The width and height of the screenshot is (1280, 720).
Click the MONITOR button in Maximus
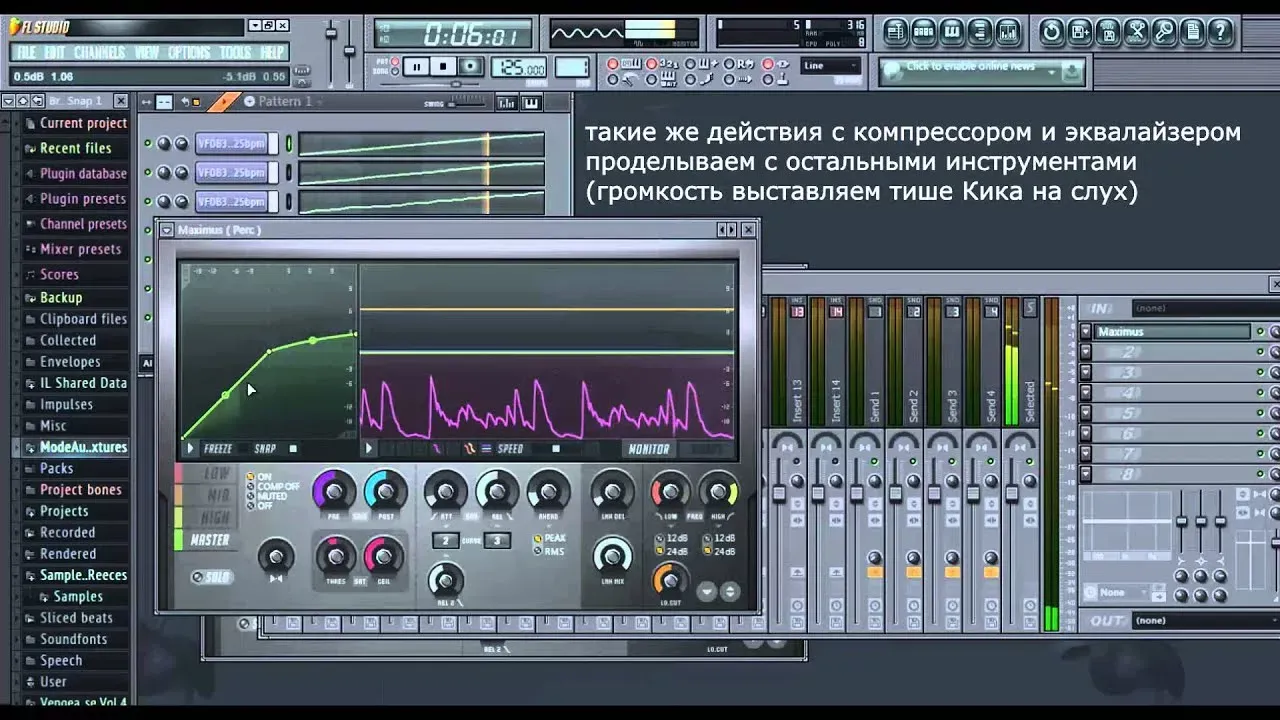(649, 449)
